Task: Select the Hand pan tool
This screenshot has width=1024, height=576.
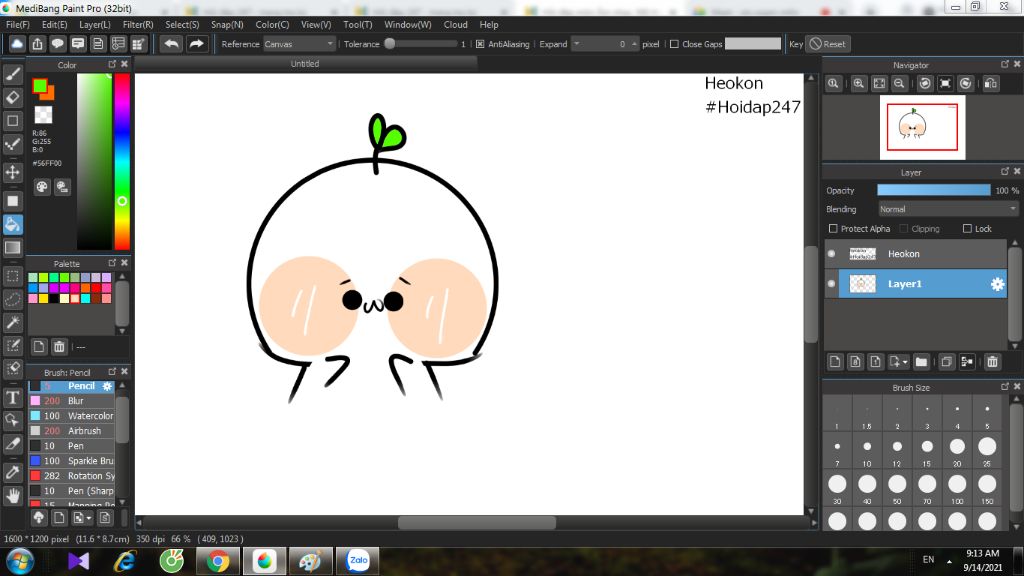Action: (x=13, y=495)
